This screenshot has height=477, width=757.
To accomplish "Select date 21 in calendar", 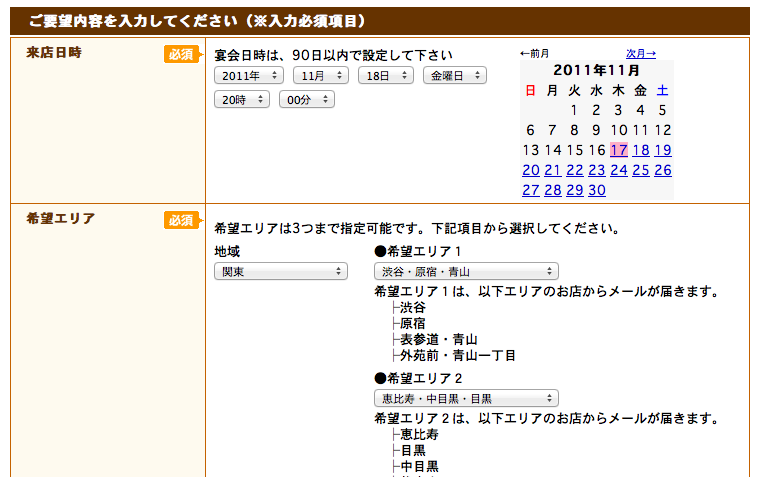I will 553,170.
